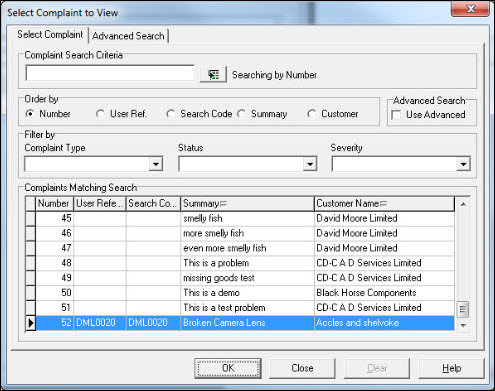Click the row selector arrow for complaint 52
The height and width of the screenshot is (391, 495).
[x=31, y=323]
